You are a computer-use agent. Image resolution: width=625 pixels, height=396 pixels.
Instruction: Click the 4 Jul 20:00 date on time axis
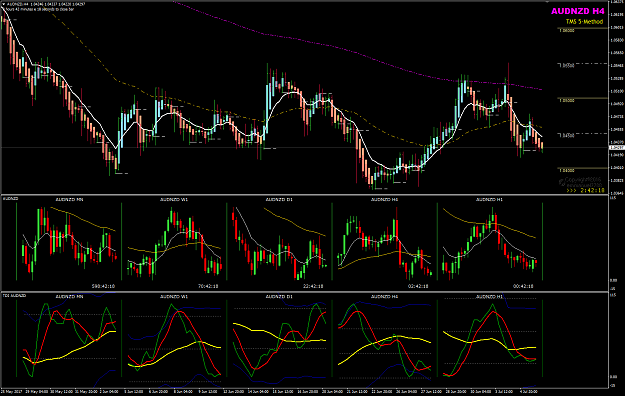(x=529, y=392)
